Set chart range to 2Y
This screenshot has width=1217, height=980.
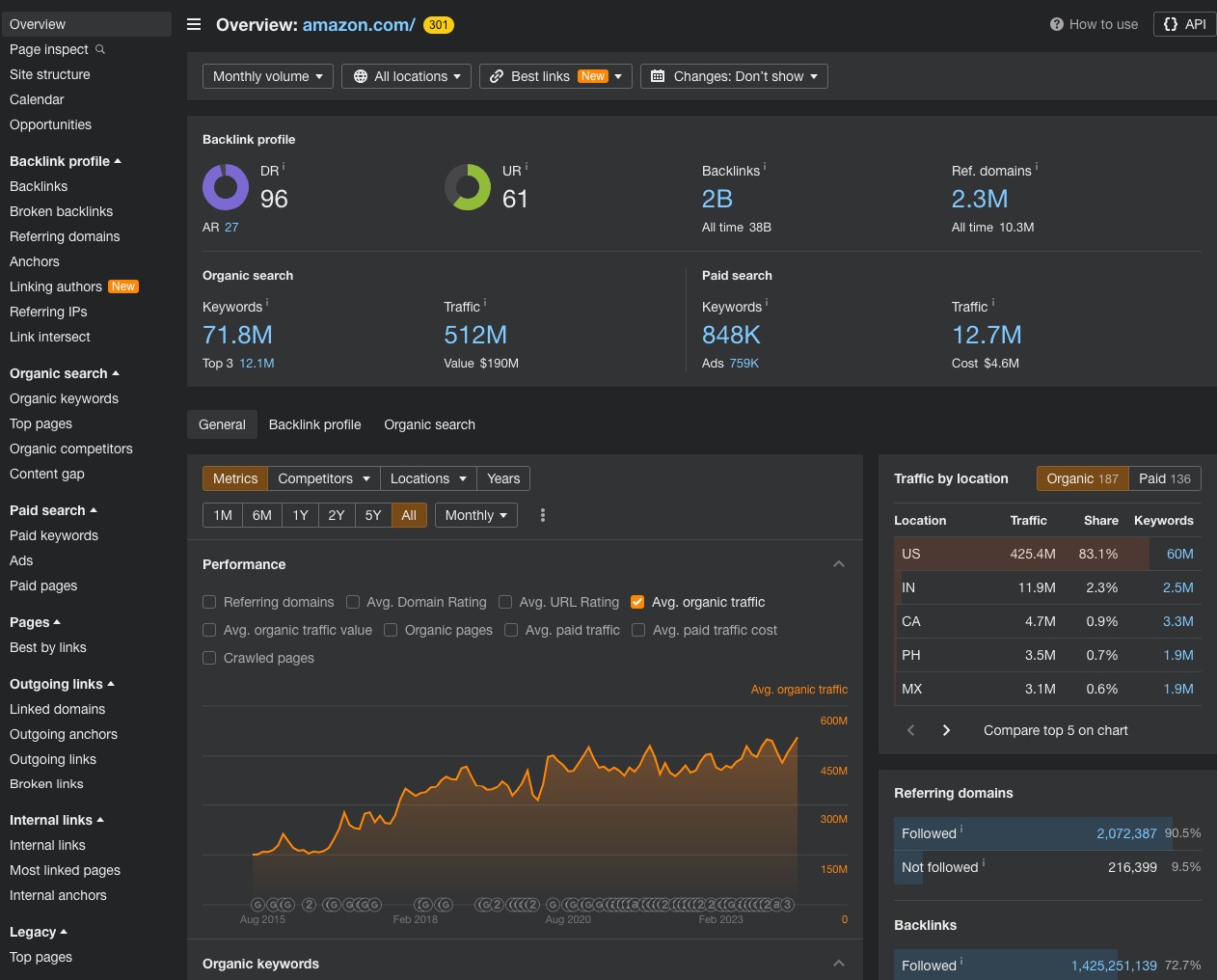point(337,515)
